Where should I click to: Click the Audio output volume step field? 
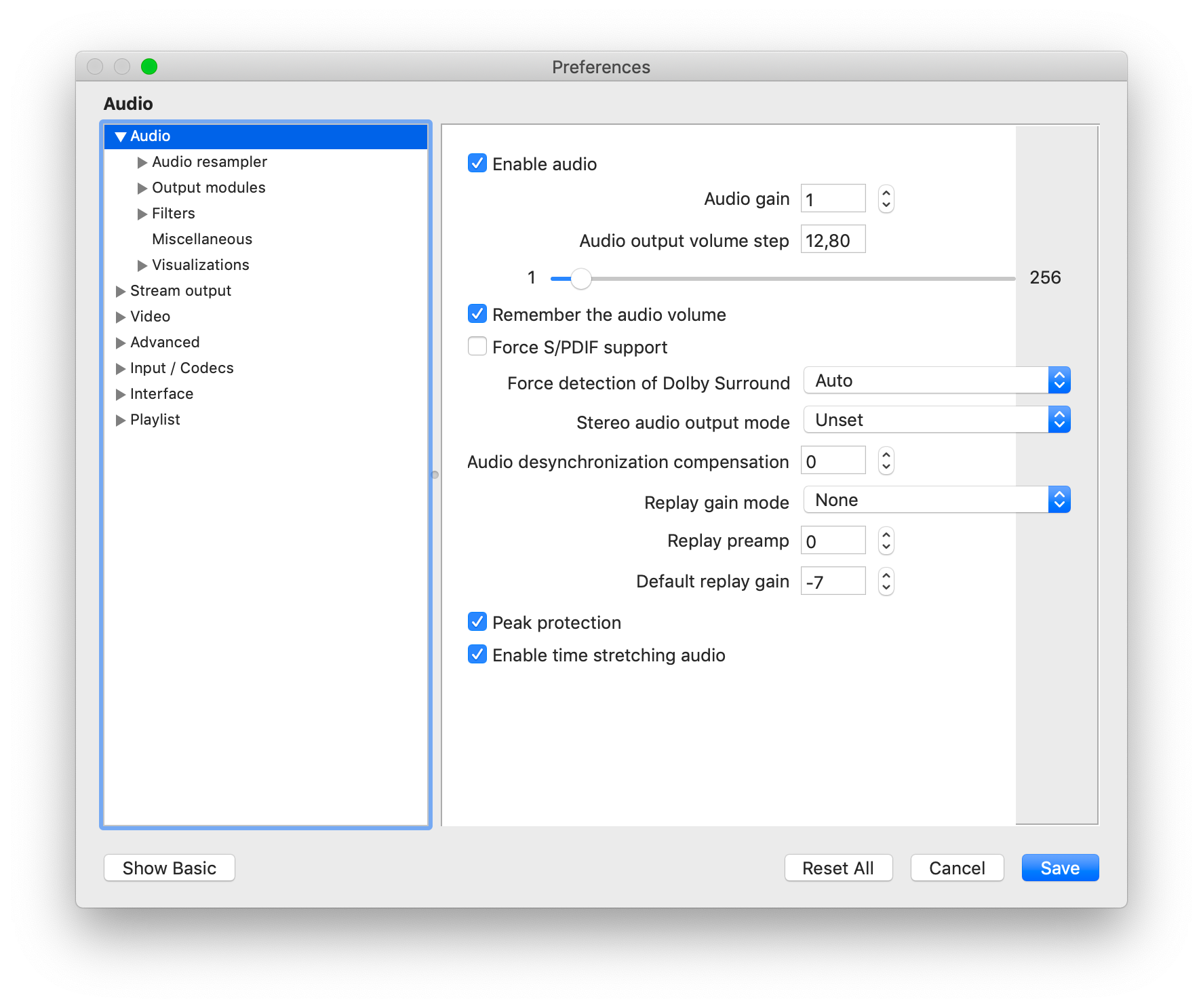click(833, 239)
